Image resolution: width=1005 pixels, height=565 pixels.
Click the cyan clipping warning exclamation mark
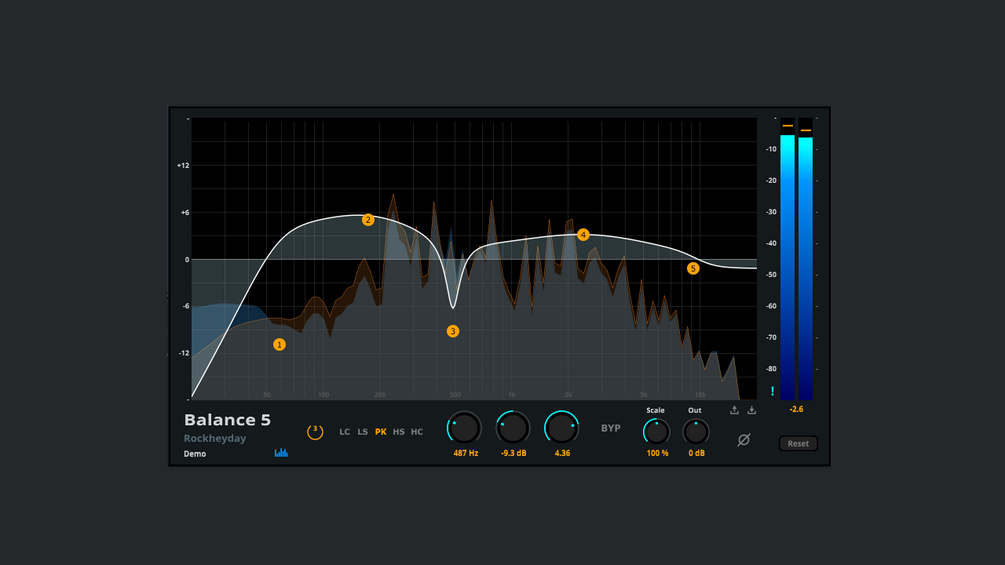[x=772, y=391]
